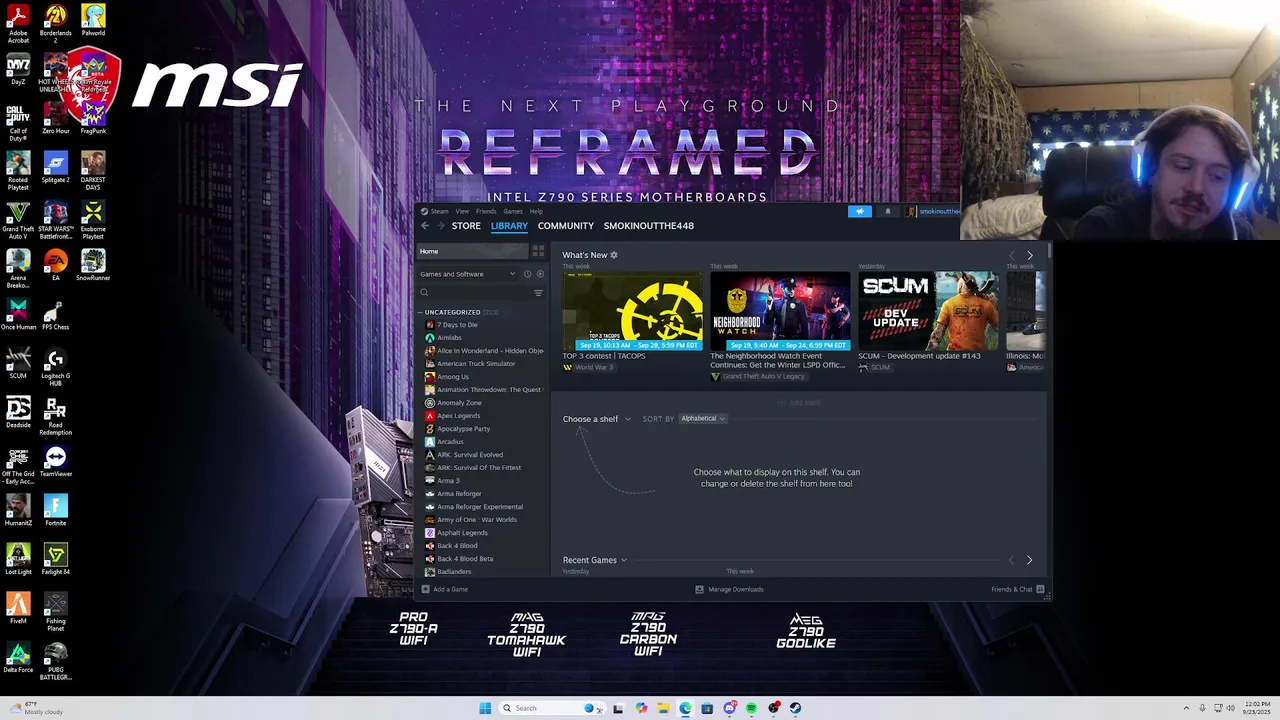1280x720 pixels.
Task: Open the Palworld desktop shortcut
Action: coord(93,20)
